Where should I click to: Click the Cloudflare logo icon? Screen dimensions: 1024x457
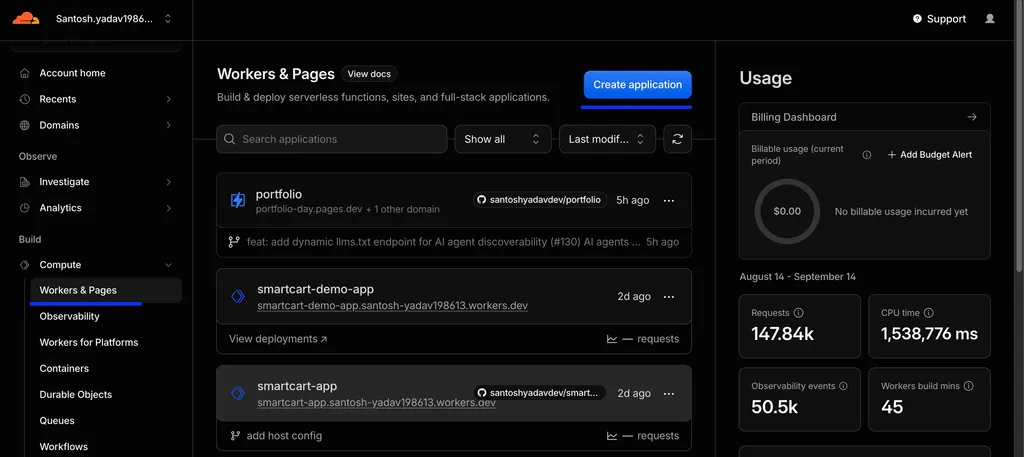pos(25,18)
